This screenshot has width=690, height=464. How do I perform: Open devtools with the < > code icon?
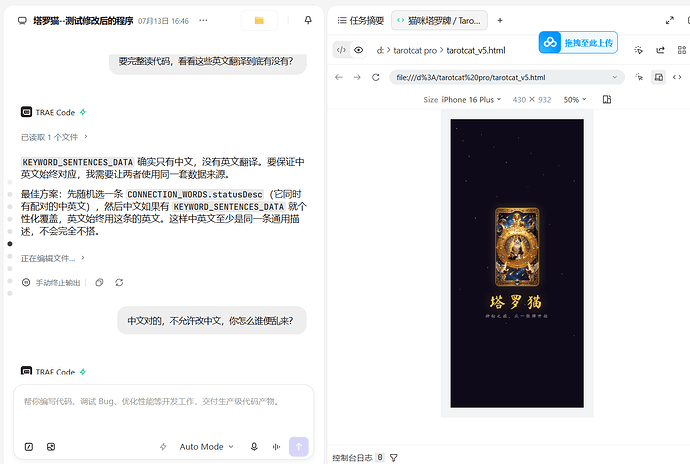tap(677, 77)
